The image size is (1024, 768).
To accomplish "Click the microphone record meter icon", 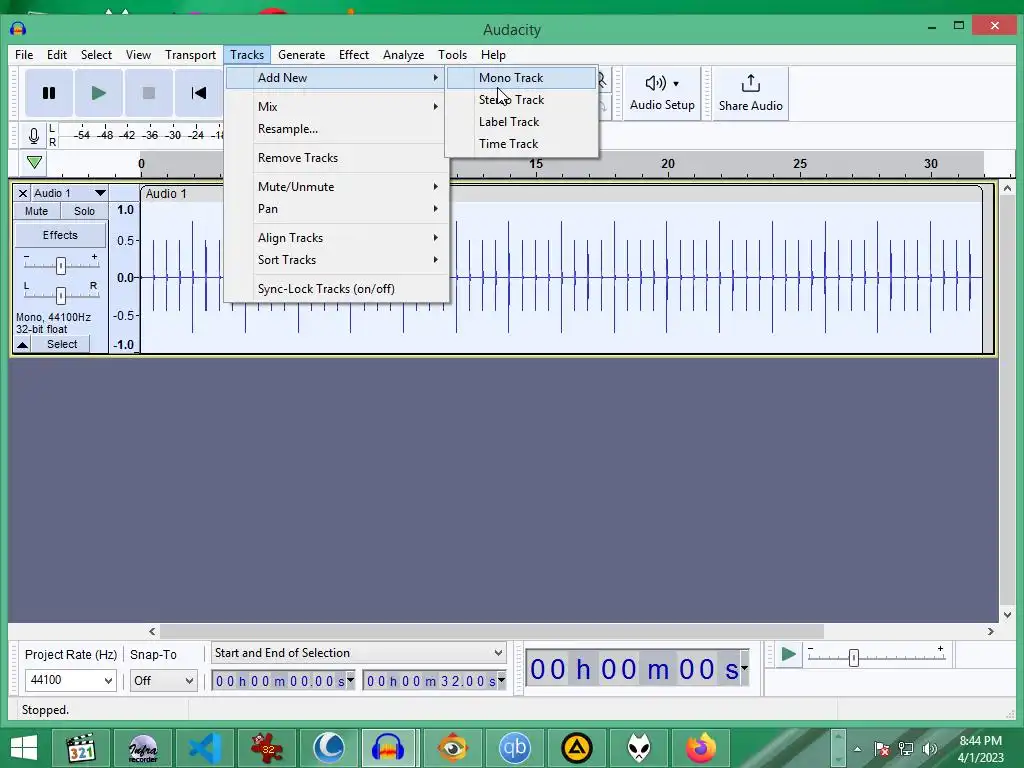I will (x=34, y=136).
